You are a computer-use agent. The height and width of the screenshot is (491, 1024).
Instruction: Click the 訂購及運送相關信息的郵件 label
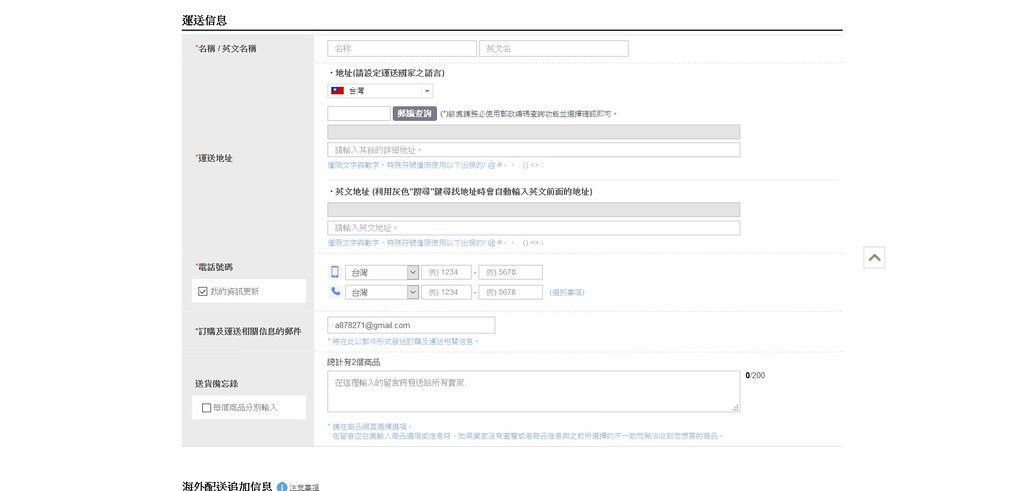(x=248, y=331)
